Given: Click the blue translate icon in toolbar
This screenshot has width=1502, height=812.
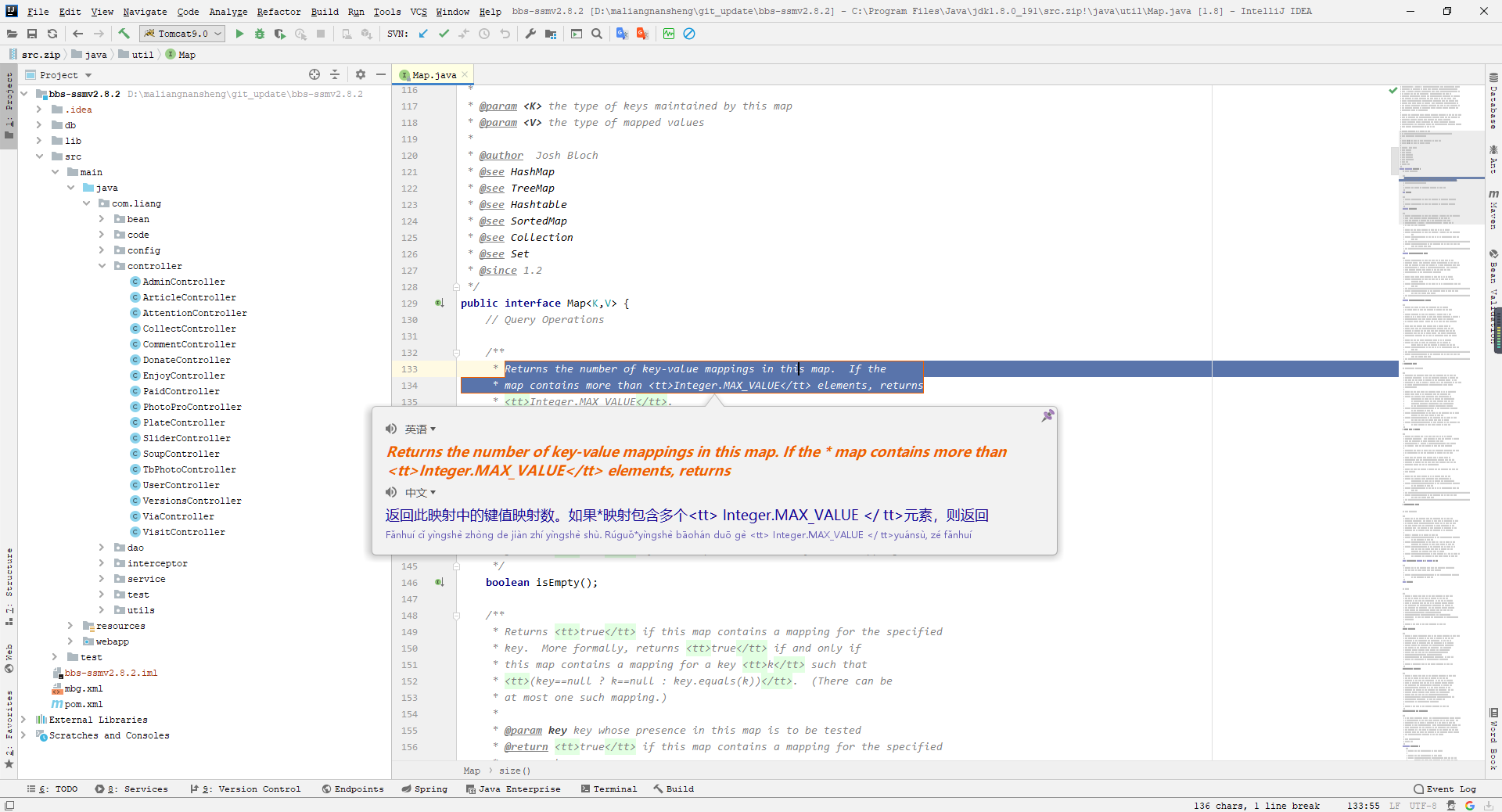Looking at the screenshot, I should [x=622, y=34].
